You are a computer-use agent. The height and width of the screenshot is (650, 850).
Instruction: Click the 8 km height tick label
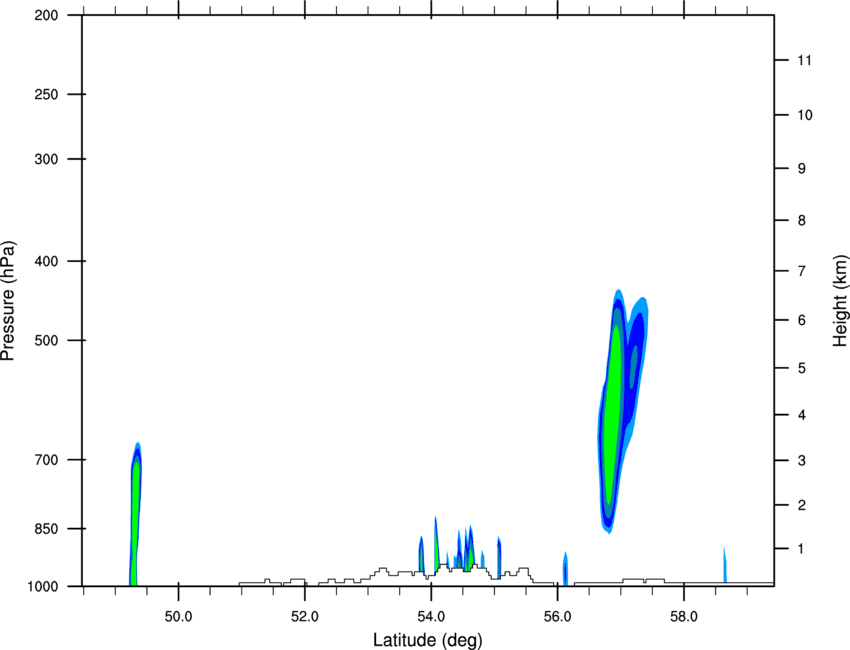pos(802,220)
